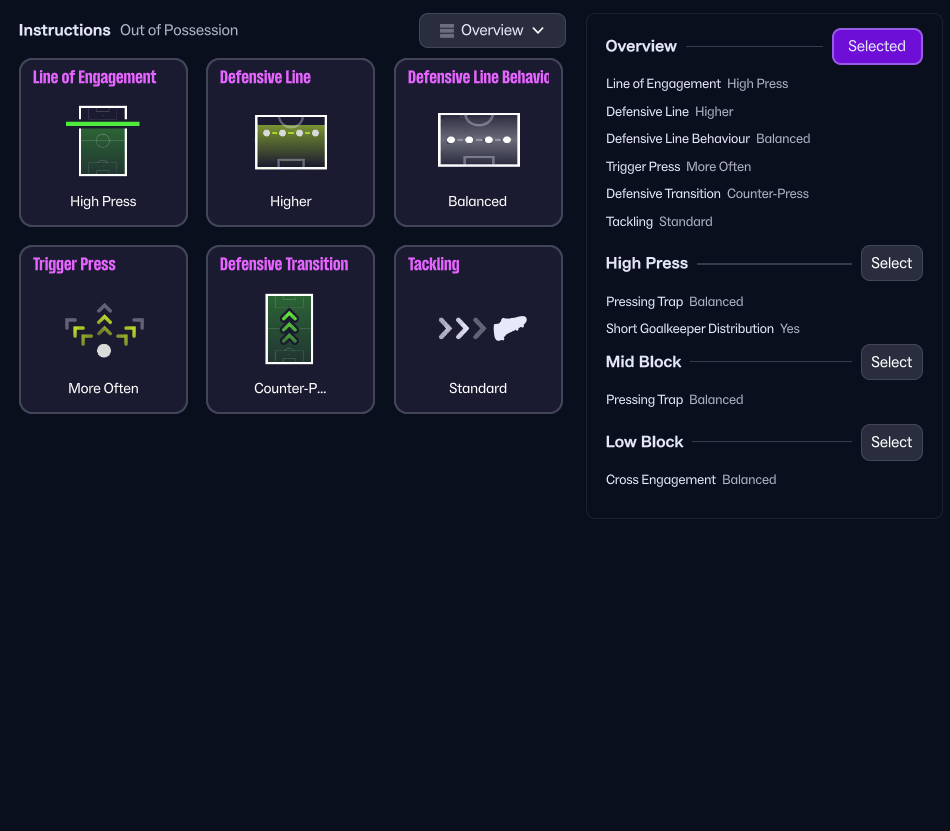
Task: Select the Mid Block section
Action: (891, 362)
